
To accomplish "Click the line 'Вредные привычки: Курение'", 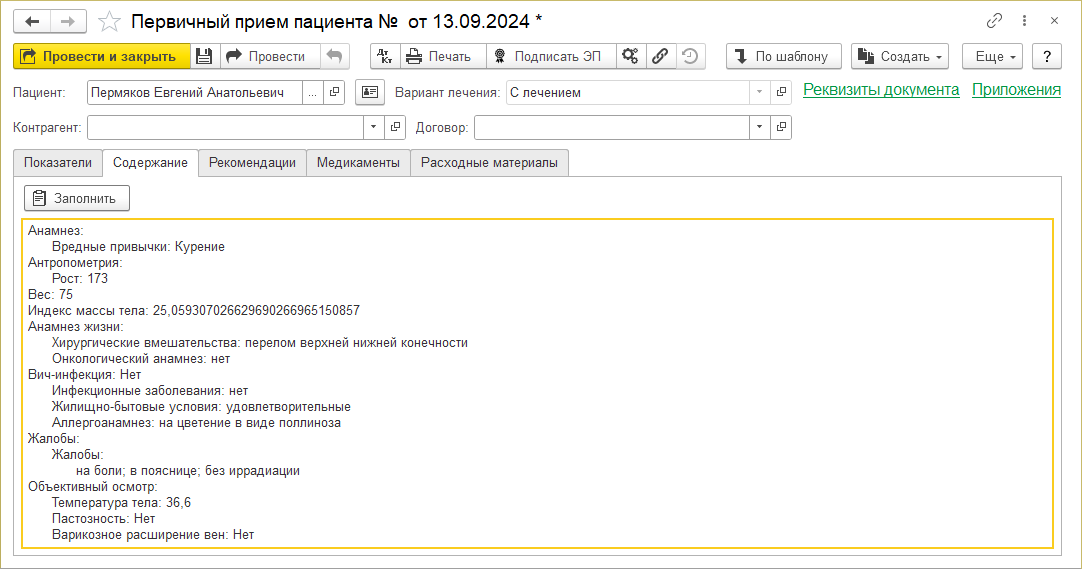I will 138,247.
